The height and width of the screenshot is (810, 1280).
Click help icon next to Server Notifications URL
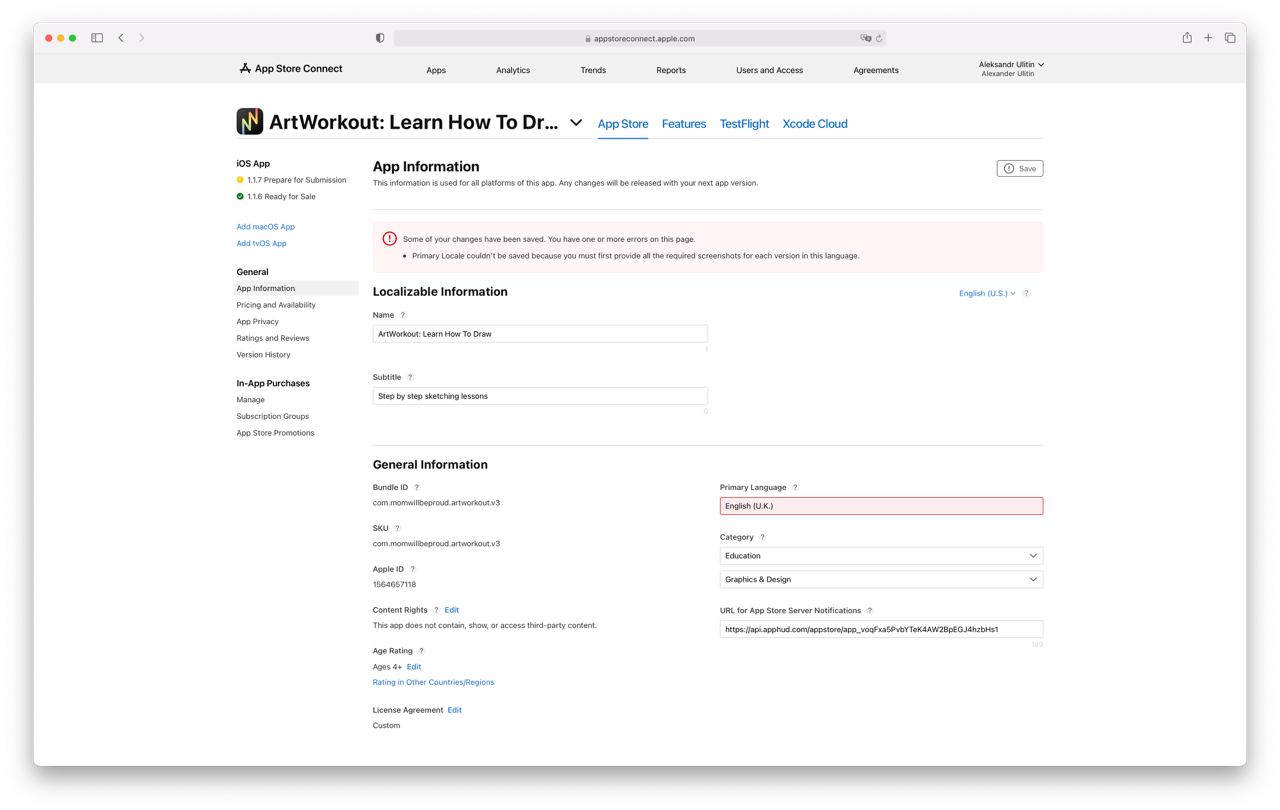[870, 610]
